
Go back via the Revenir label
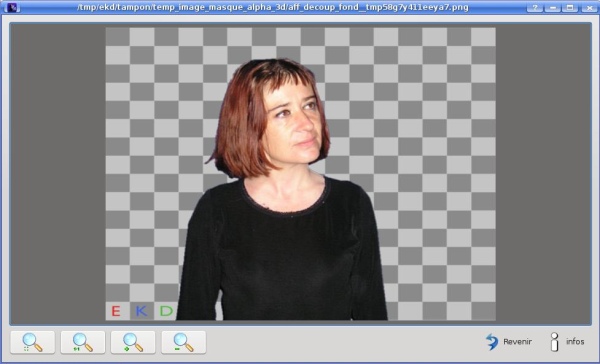click(517, 341)
